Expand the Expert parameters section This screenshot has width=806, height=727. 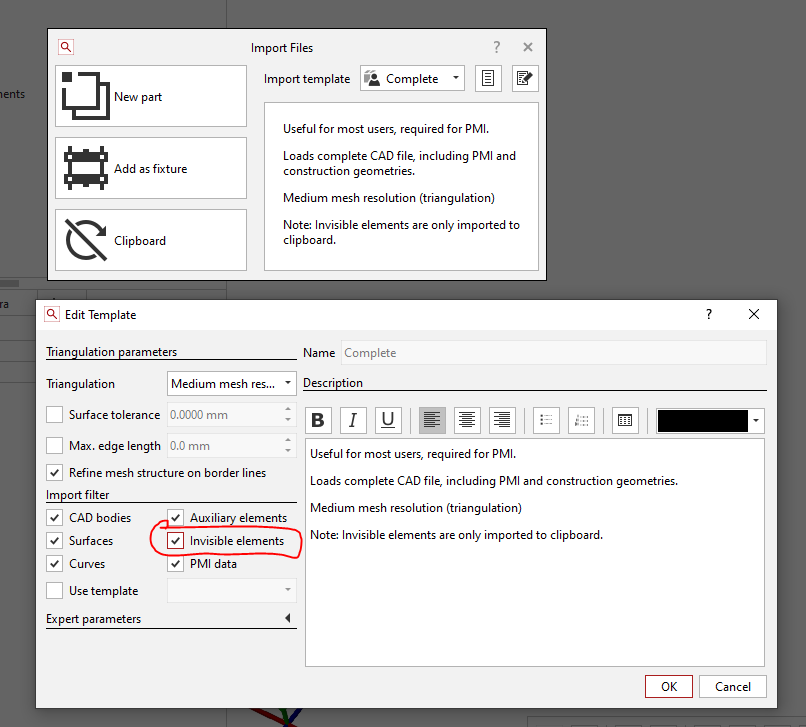[x=288, y=619]
